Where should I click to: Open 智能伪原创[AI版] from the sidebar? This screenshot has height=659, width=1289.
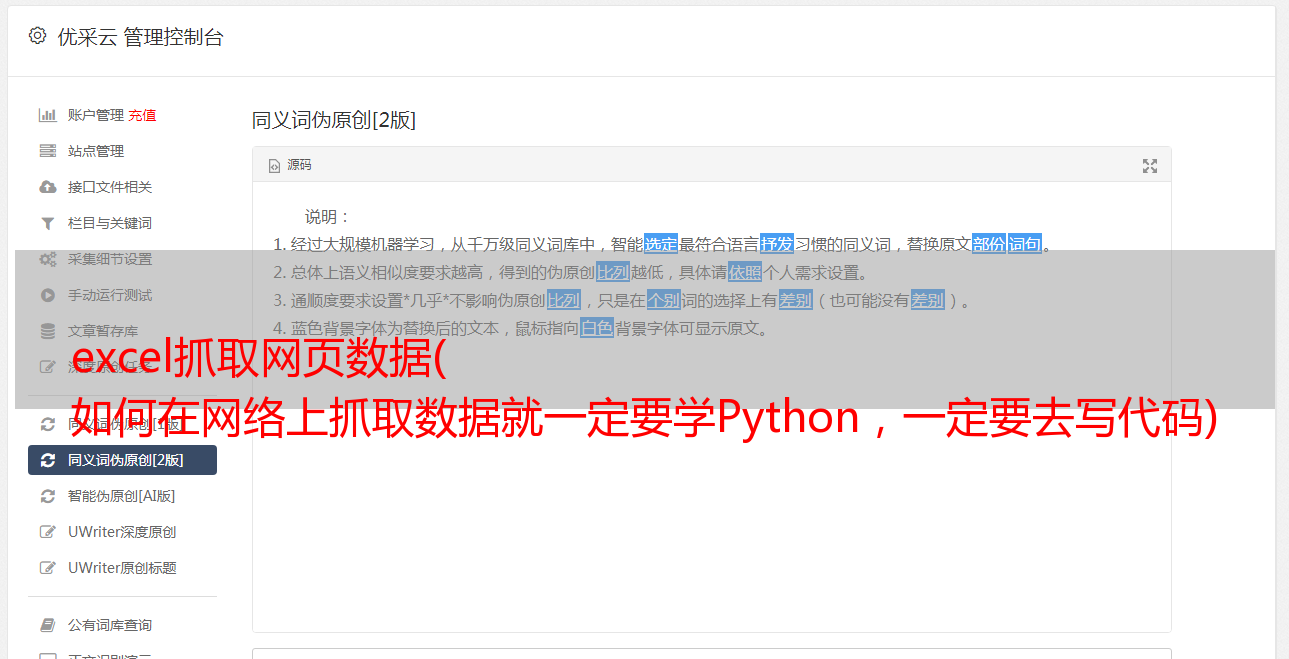(122, 496)
